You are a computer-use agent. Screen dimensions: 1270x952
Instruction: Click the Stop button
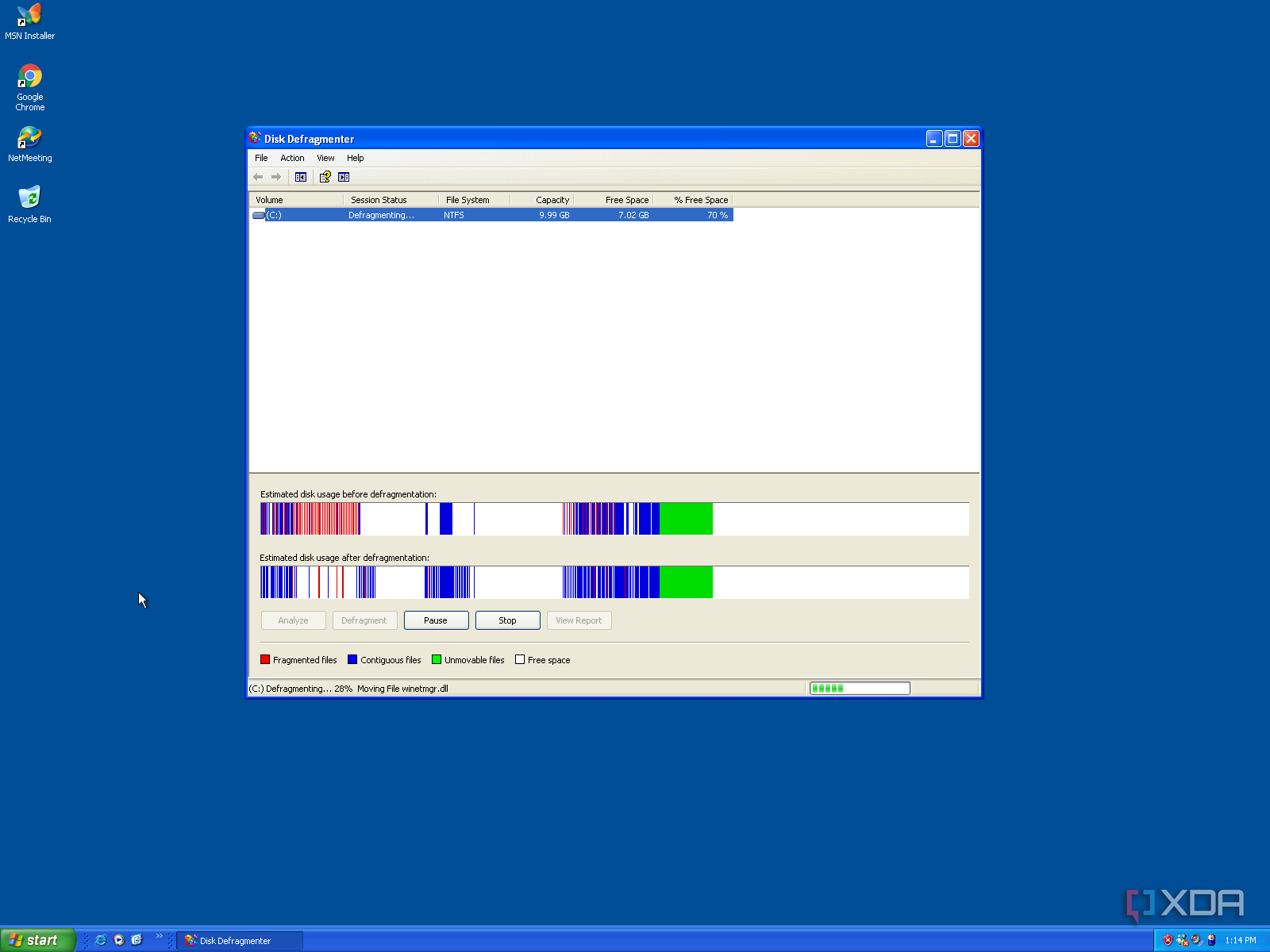(x=507, y=620)
